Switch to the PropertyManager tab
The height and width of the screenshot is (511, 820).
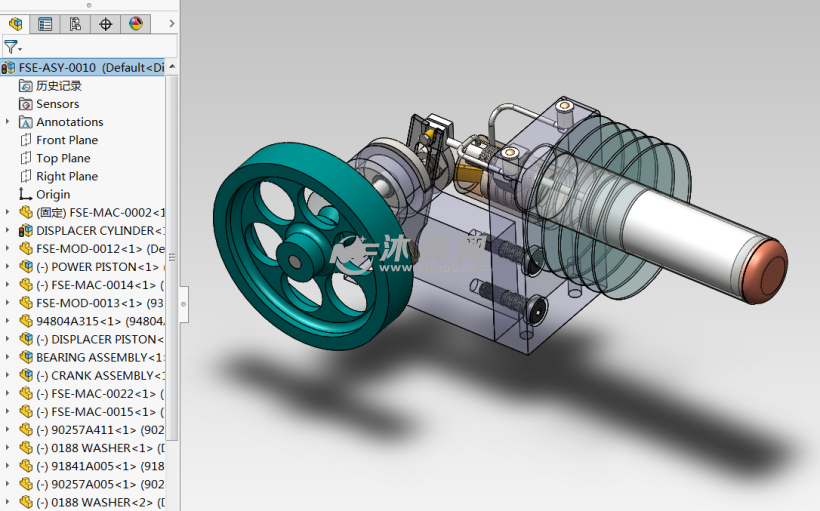pyautogui.click(x=45, y=24)
